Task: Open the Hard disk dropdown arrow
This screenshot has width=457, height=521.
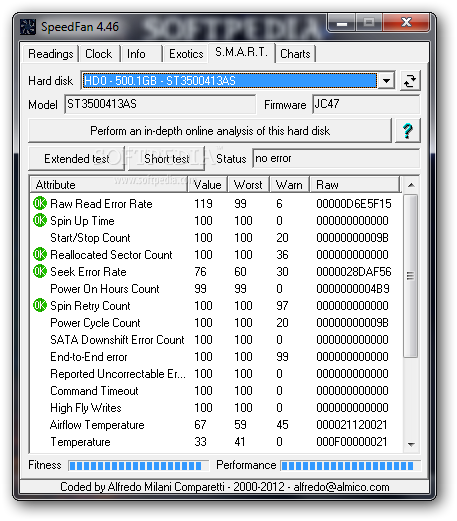Action: pos(386,81)
